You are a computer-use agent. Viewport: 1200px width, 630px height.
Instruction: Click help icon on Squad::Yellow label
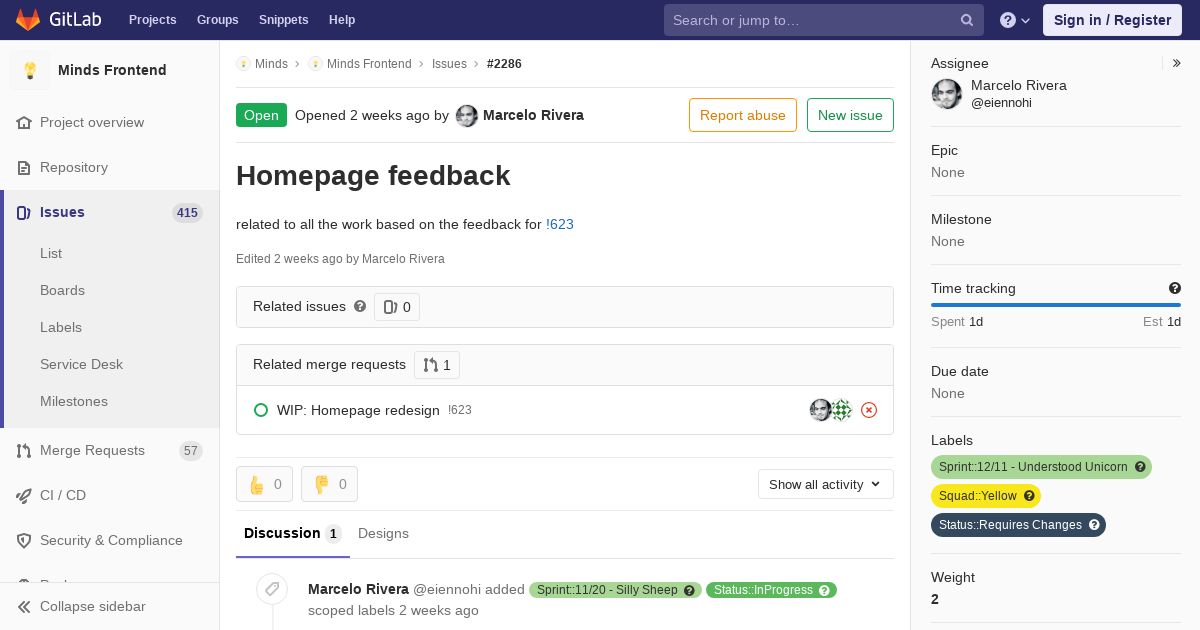click(1029, 496)
